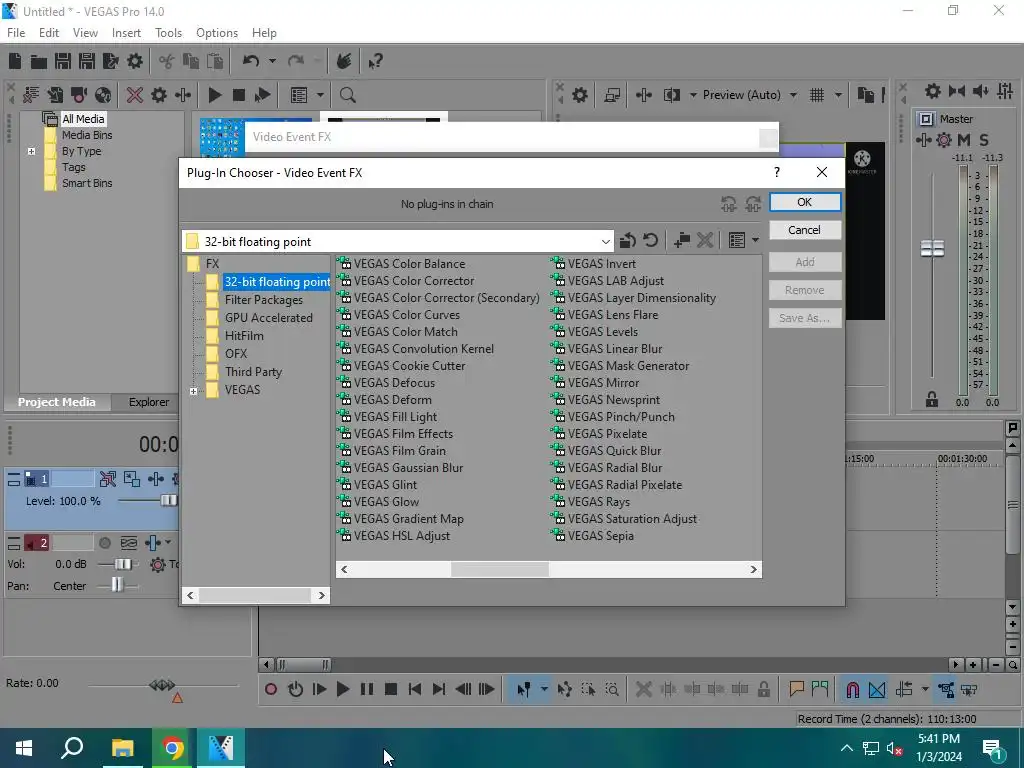1024x768 pixels.
Task: Toggle arm for record on track 2
Action: click(x=104, y=543)
